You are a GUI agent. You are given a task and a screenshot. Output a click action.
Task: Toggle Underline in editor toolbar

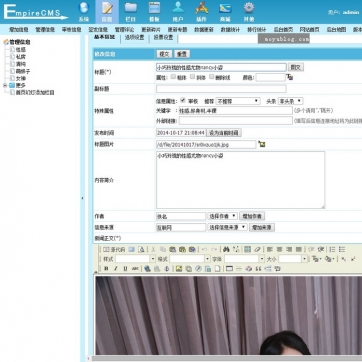pyautogui.click(x=125, y=269)
